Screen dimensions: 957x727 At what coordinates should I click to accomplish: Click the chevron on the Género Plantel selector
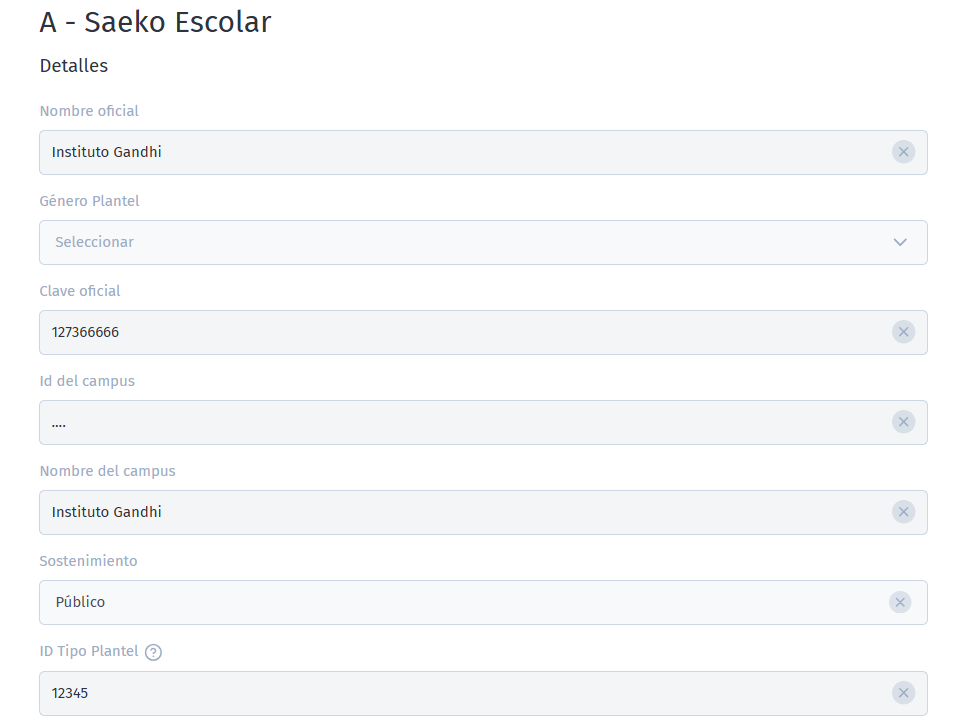coord(899,242)
